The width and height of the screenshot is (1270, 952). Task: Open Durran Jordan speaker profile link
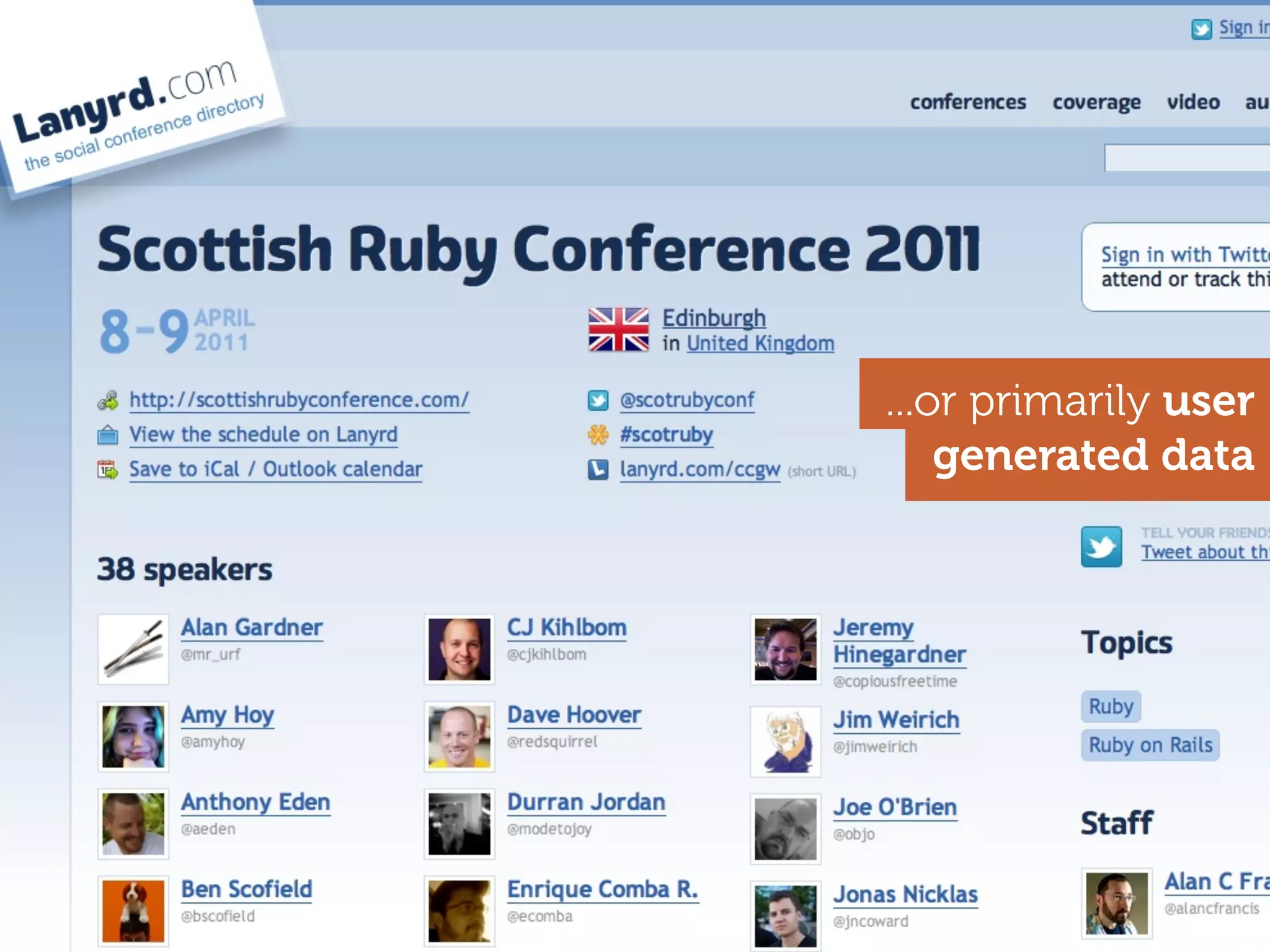pyautogui.click(x=587, y=803)
